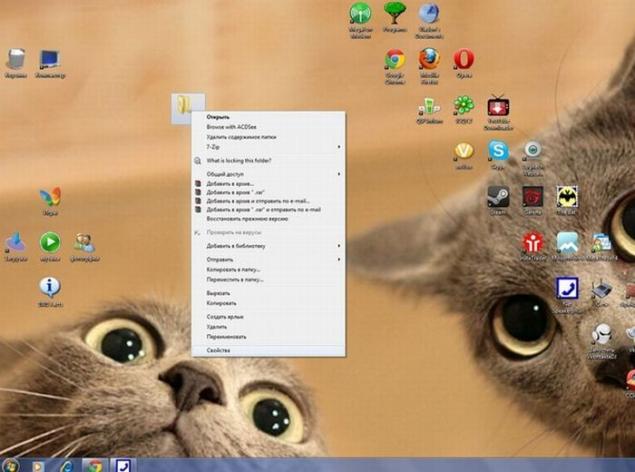Open the calendar person desktop icon

[601, 243]
